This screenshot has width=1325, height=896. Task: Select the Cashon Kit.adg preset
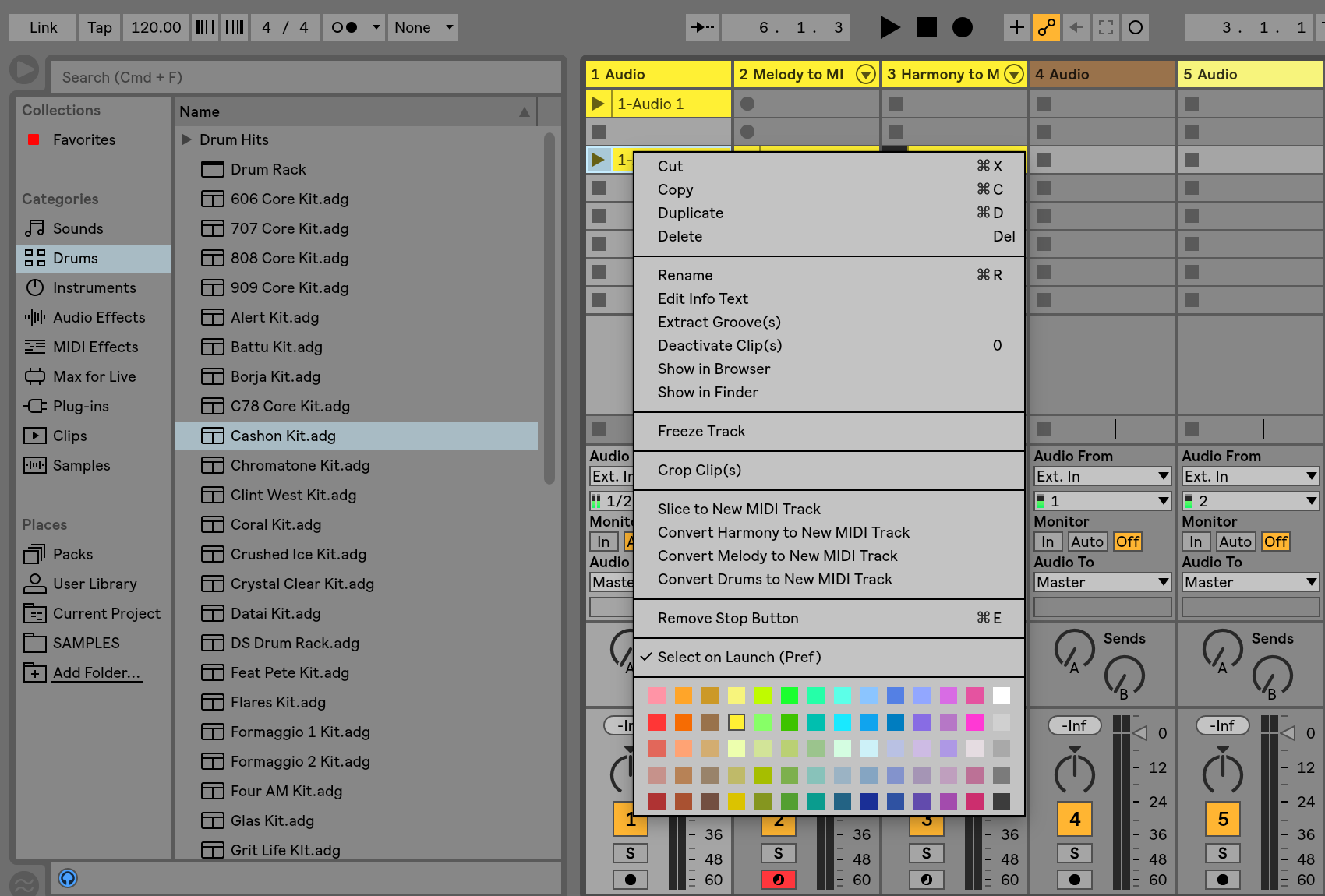356,436
